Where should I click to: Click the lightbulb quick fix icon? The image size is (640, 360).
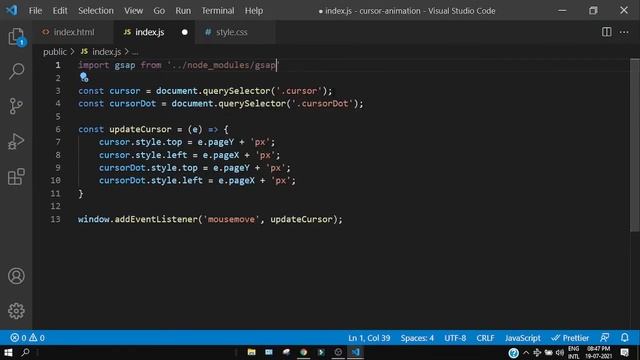point(84,77)
